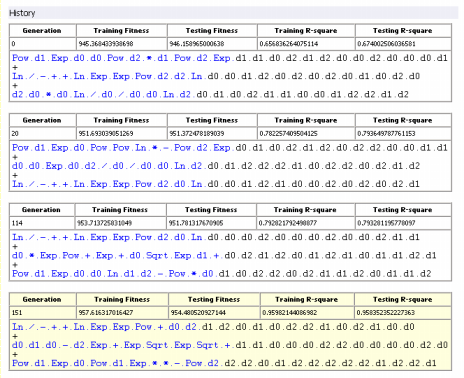The height and width of the screenshot is (378, 464).
Task: Click first gene line of generation 114 starting Ln./.-
Action: [x=216, y=237]
